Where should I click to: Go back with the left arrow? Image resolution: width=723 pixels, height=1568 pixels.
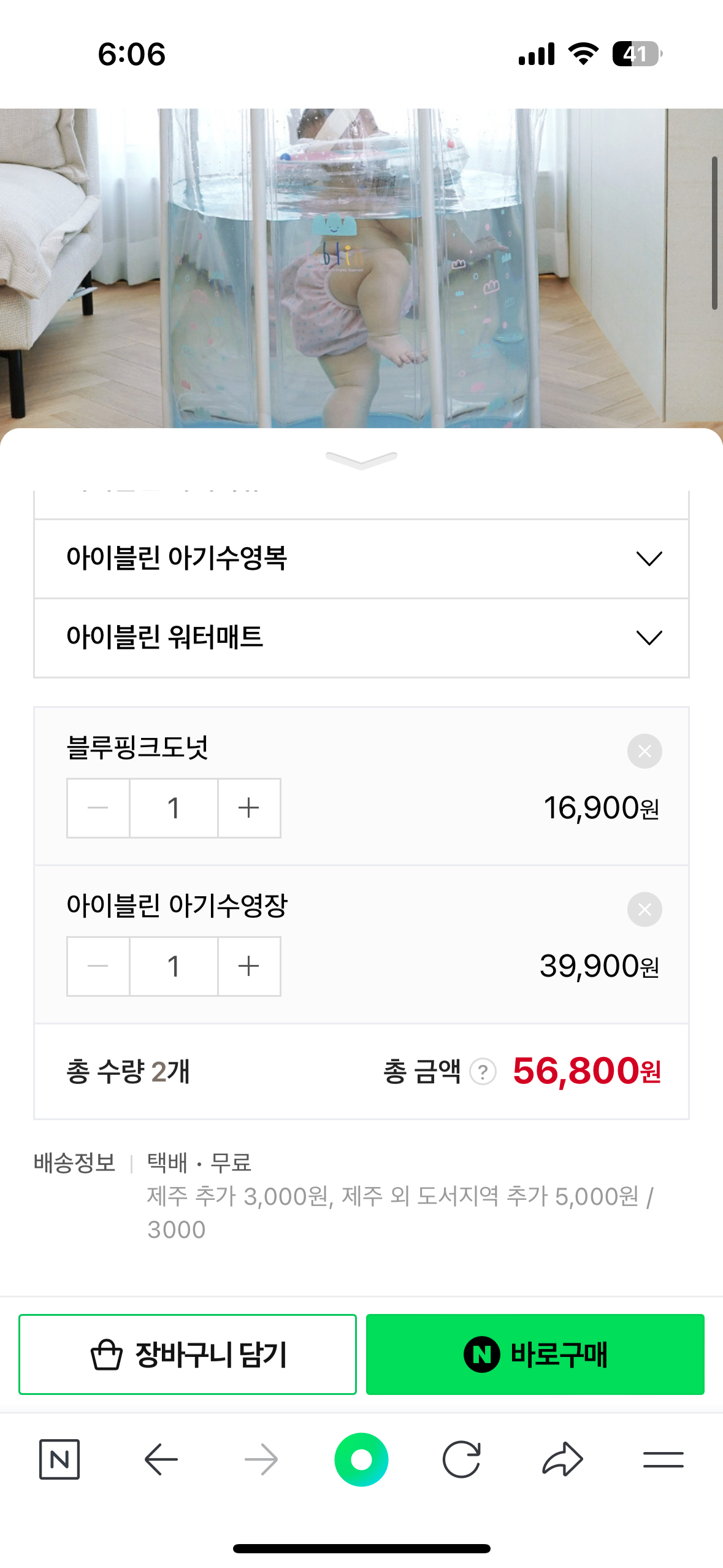tap(161, 1459)
